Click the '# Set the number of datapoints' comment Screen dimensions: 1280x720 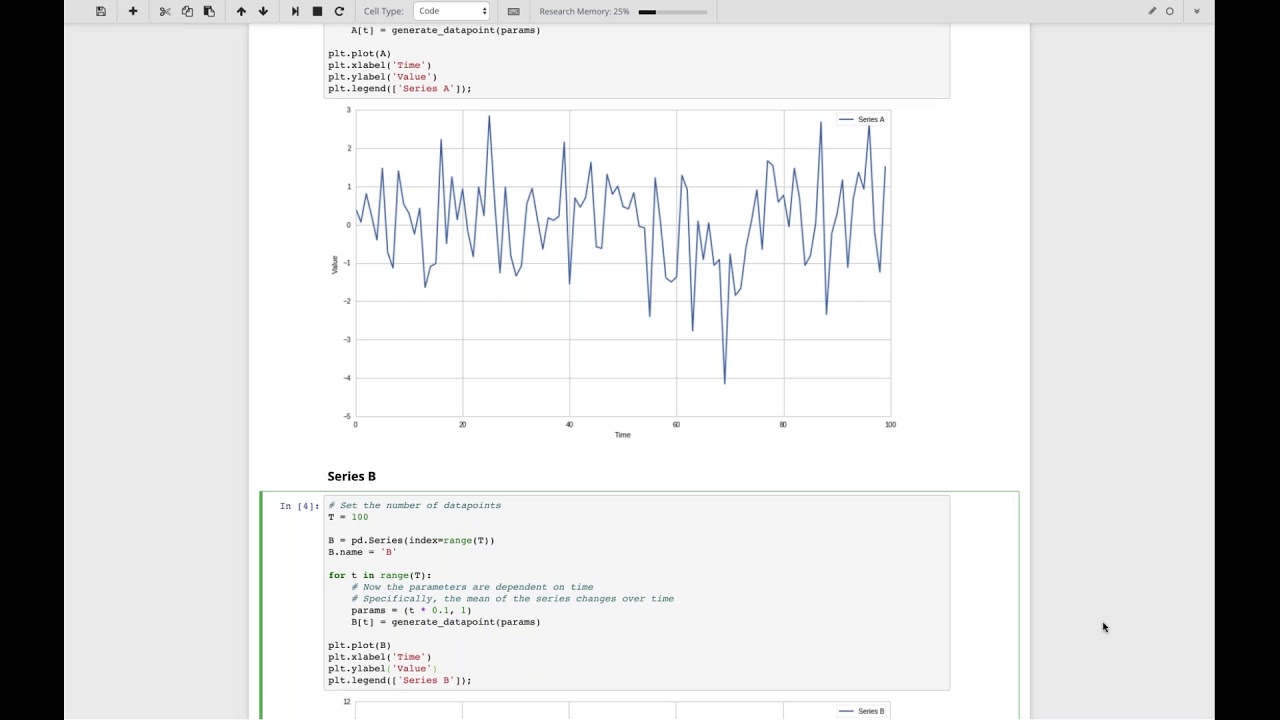(x=414, y=505)
